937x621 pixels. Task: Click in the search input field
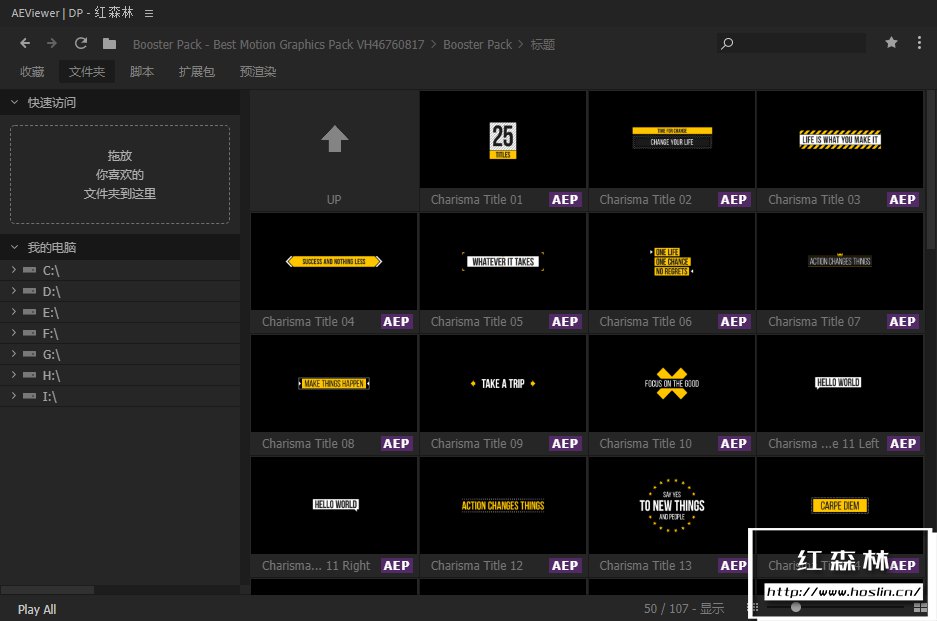[800, 44]
